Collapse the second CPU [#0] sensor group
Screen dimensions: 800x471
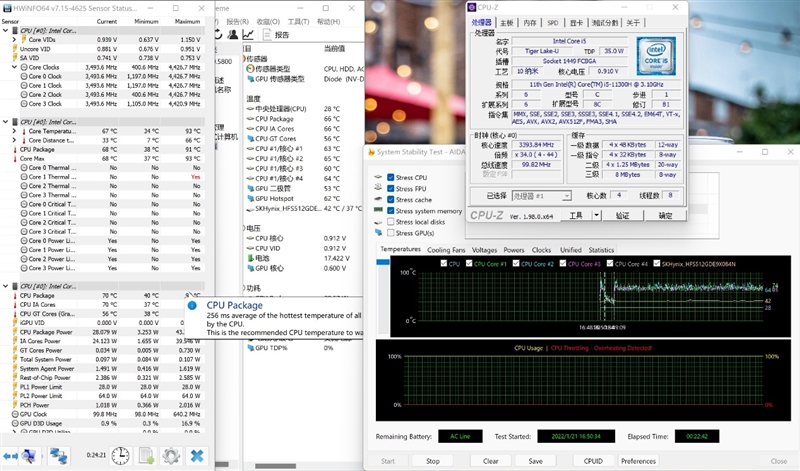point(6,122)
